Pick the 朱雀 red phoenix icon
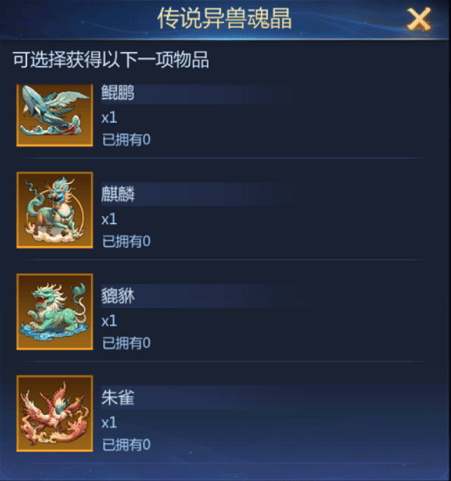Viewport: 451px width, 481px height. pyautogui.click(x=55, y=413)
